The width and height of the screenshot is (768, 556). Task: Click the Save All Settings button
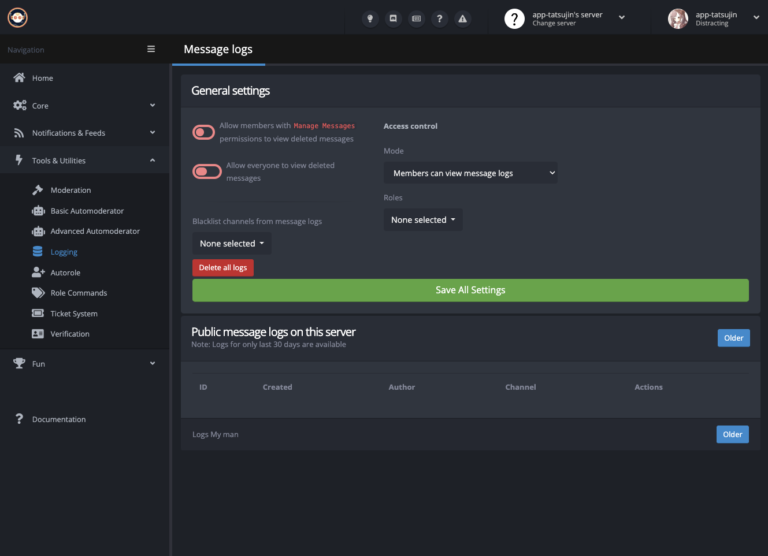tap(470, 290)
